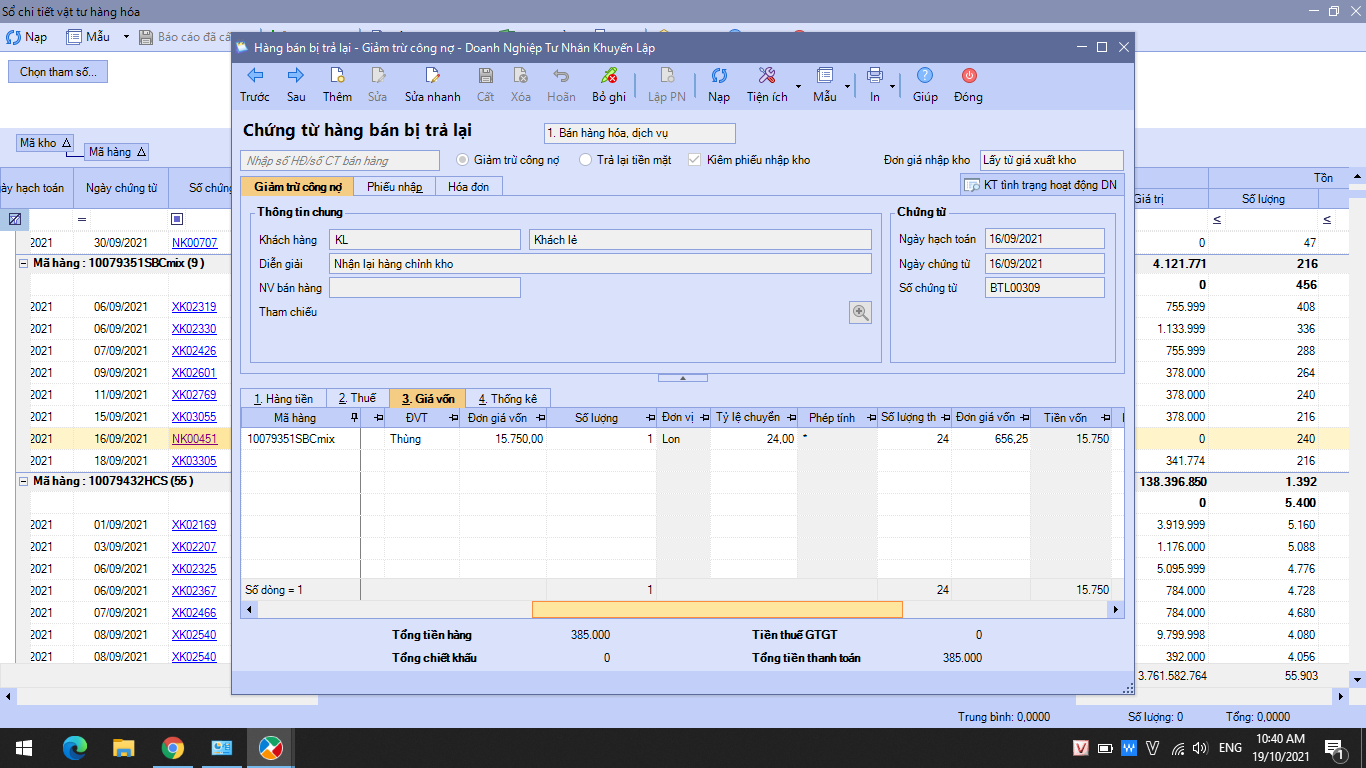Open the Bán hàng hóa, dịch vụ combo box
This screenshot has width=1366, height=768.
(x=639, y=133)
